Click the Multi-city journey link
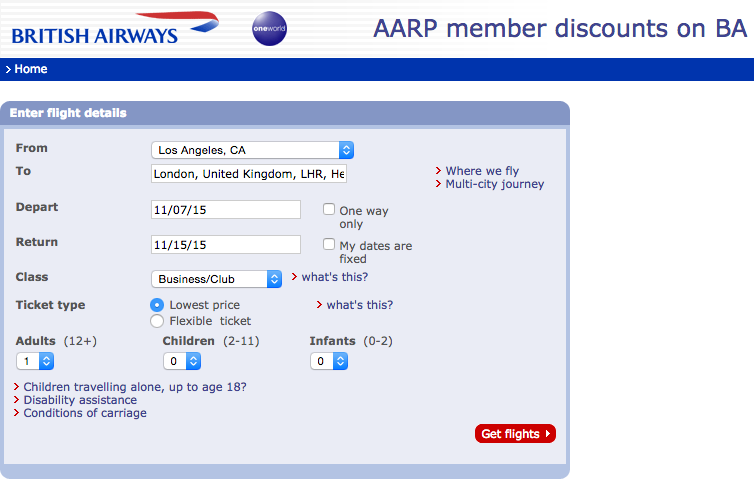The height and width of the screenshot is (482, 754). click(494, 184)
